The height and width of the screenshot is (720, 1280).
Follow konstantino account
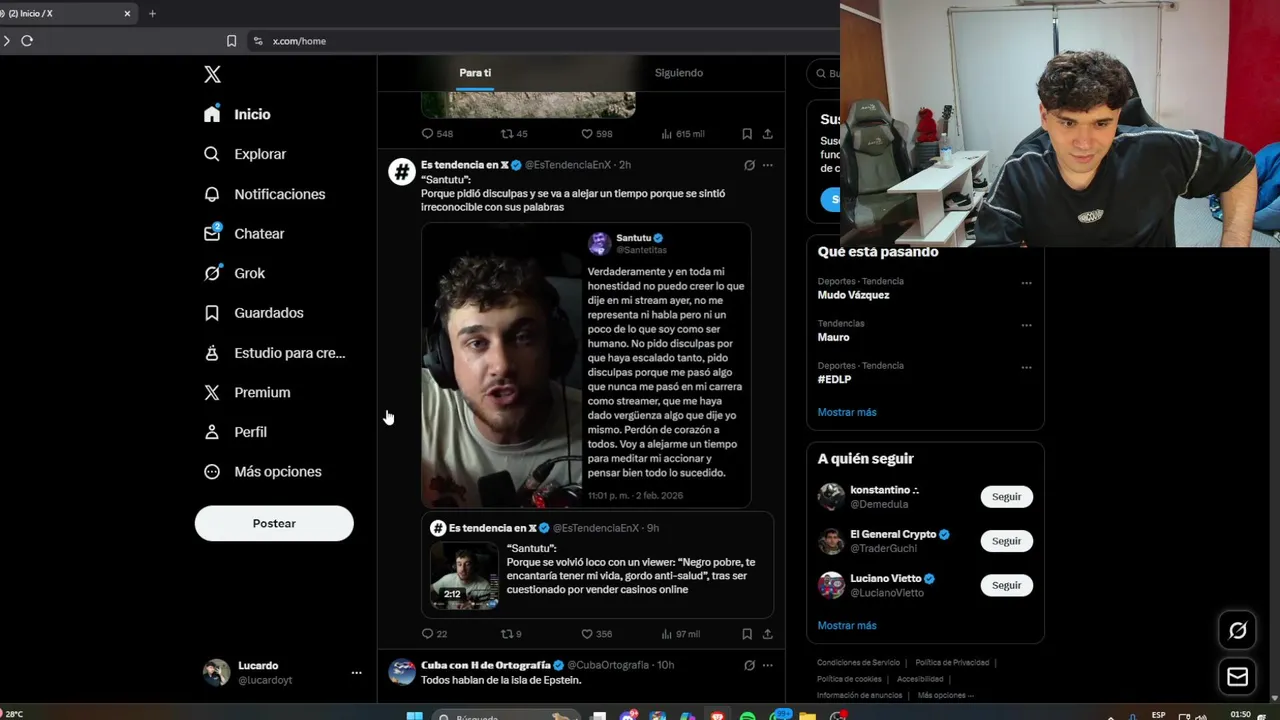(1006, 497)
